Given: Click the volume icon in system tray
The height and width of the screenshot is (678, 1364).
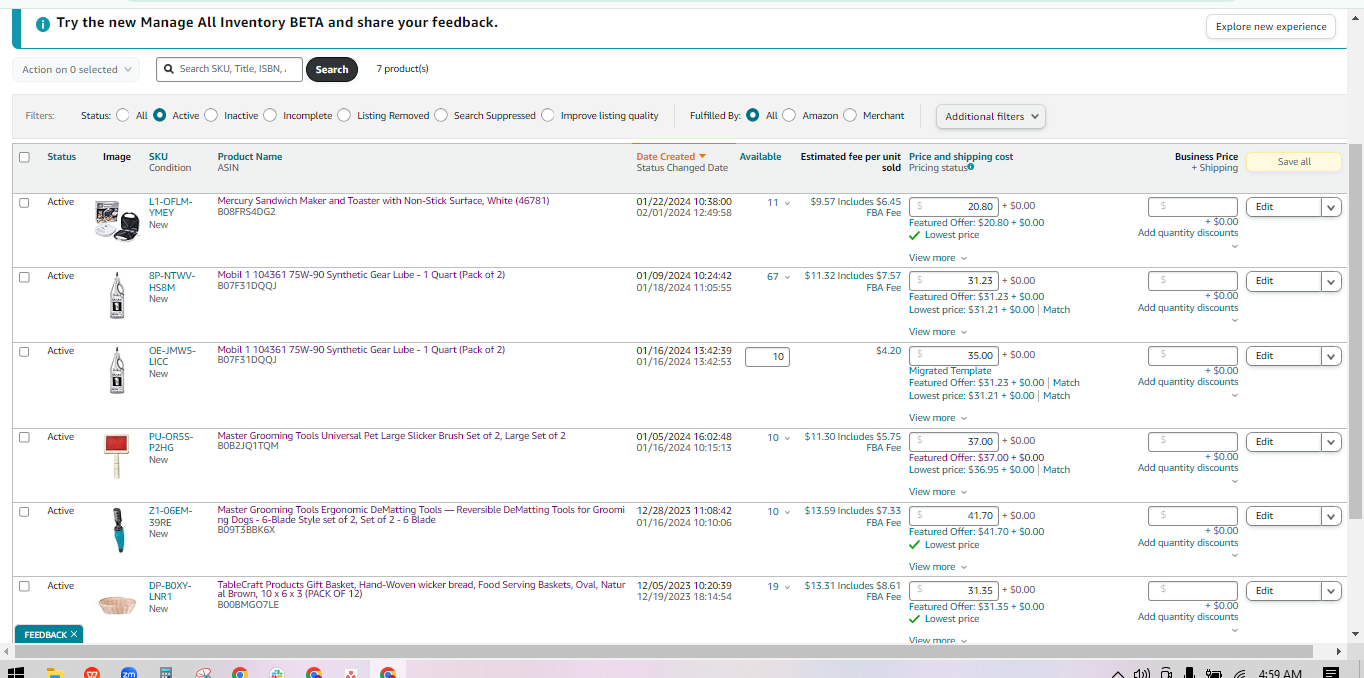Looking at the screenshot, I should tap(1142, 673).
